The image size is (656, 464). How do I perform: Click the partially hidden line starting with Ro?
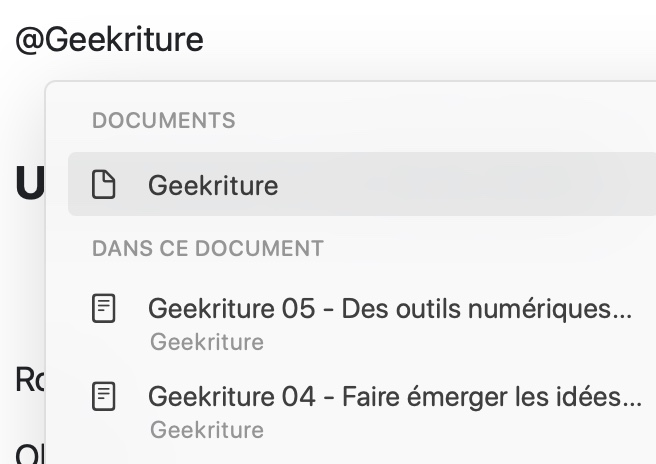(x=30, y=379)
